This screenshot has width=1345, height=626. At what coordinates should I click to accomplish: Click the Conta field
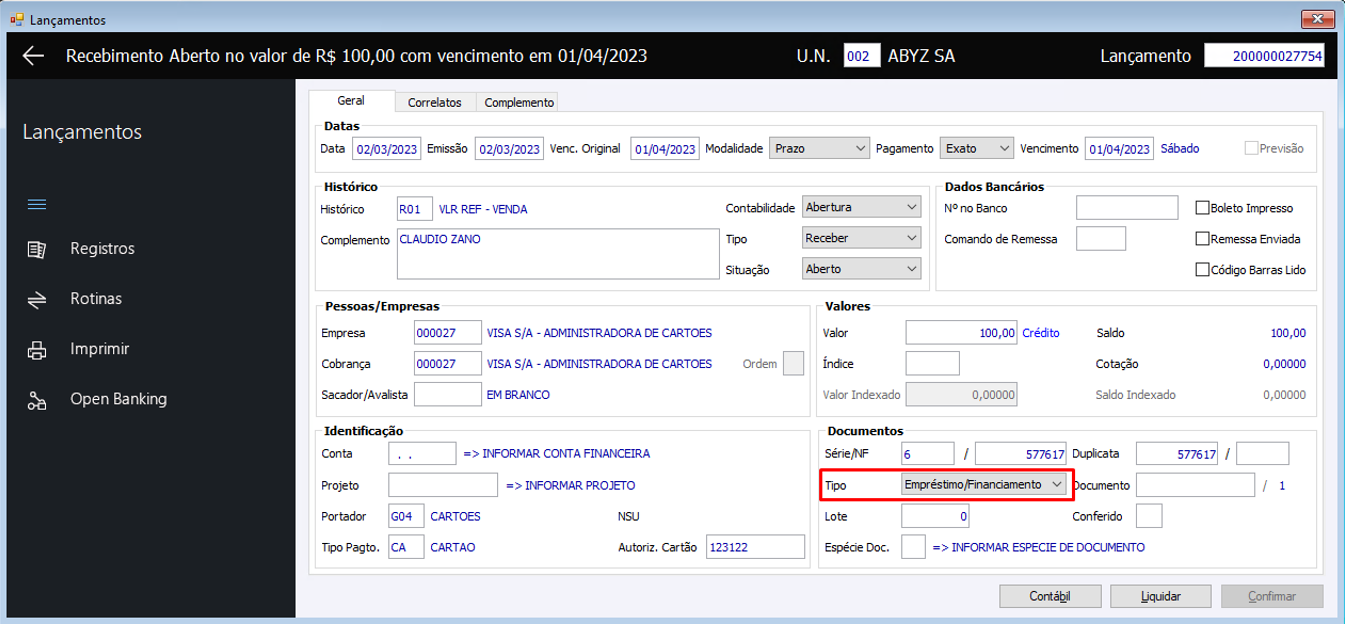pyautogui.click(x=422, y=454)
